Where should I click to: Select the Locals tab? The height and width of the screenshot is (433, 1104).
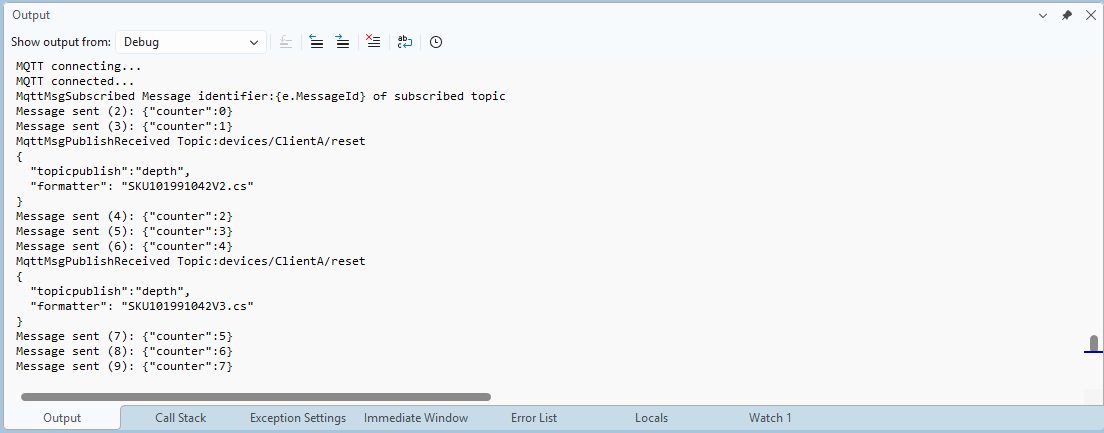651,418
